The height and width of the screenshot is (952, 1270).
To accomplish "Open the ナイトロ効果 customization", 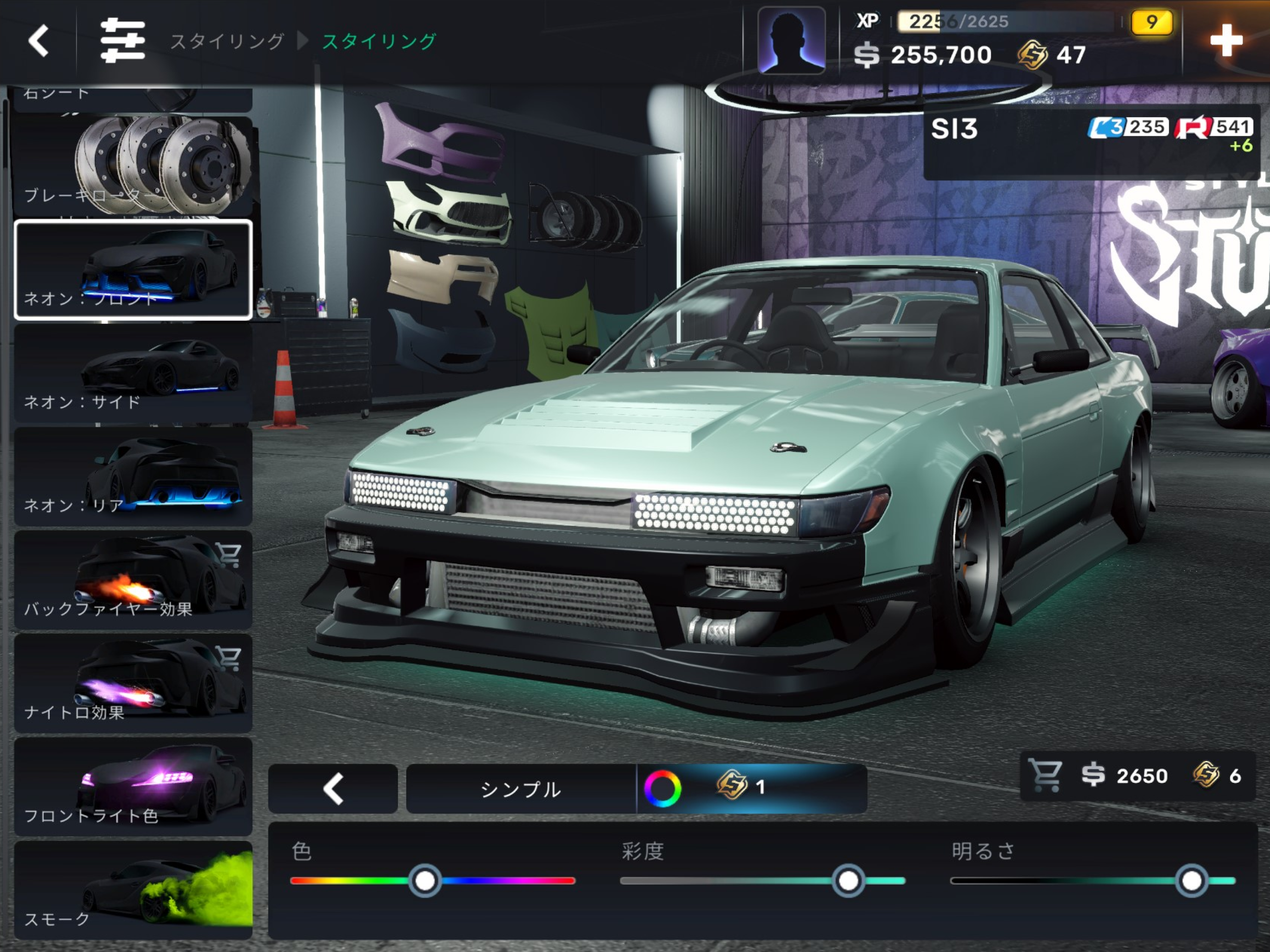I will point(133,683).
